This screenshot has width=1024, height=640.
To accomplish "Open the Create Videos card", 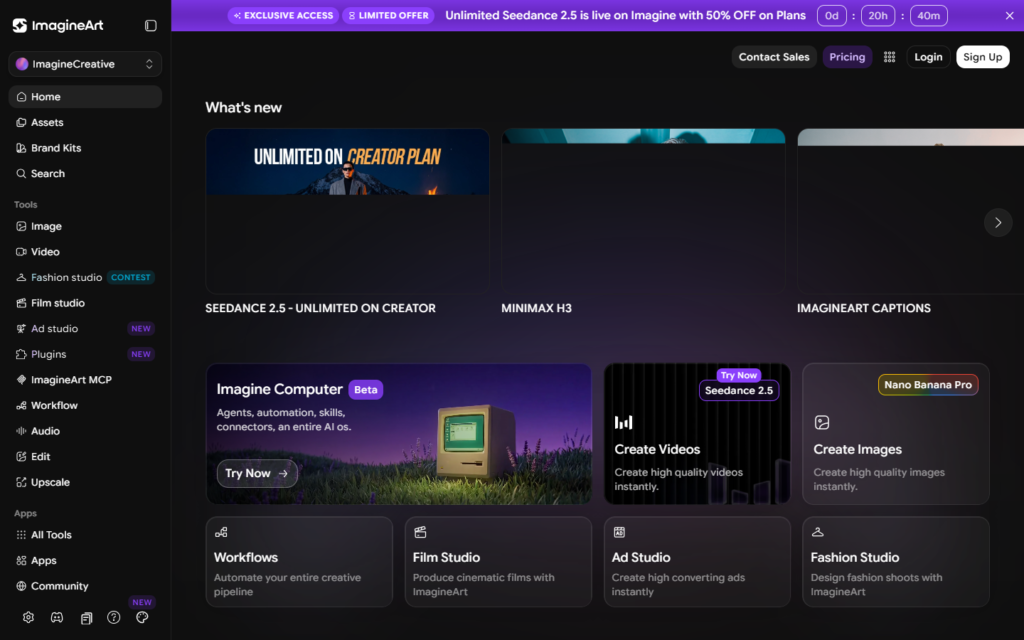I will pos(697,434).
